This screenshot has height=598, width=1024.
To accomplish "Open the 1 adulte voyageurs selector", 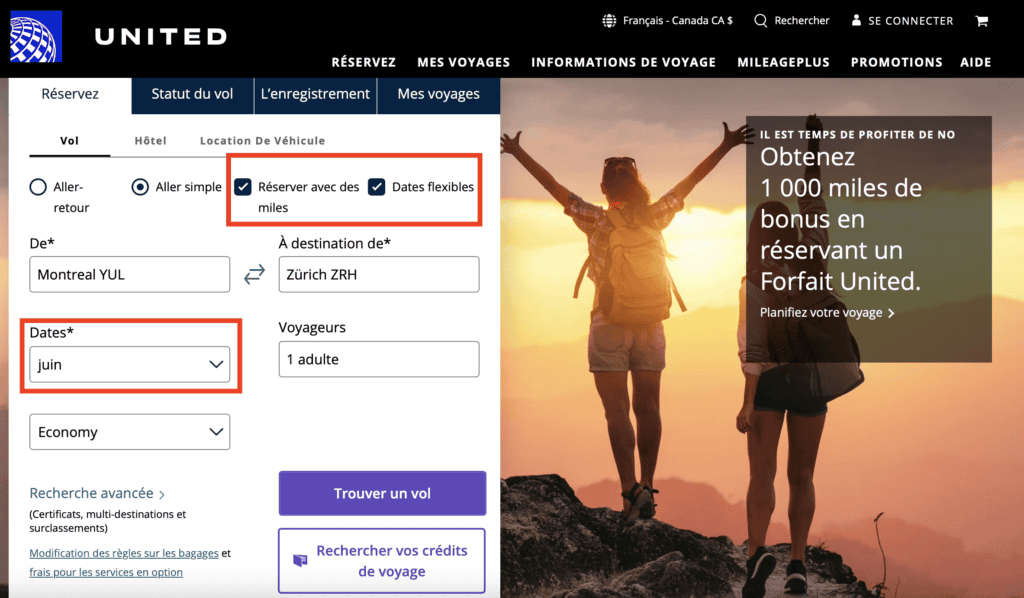I will pos(378,359).
